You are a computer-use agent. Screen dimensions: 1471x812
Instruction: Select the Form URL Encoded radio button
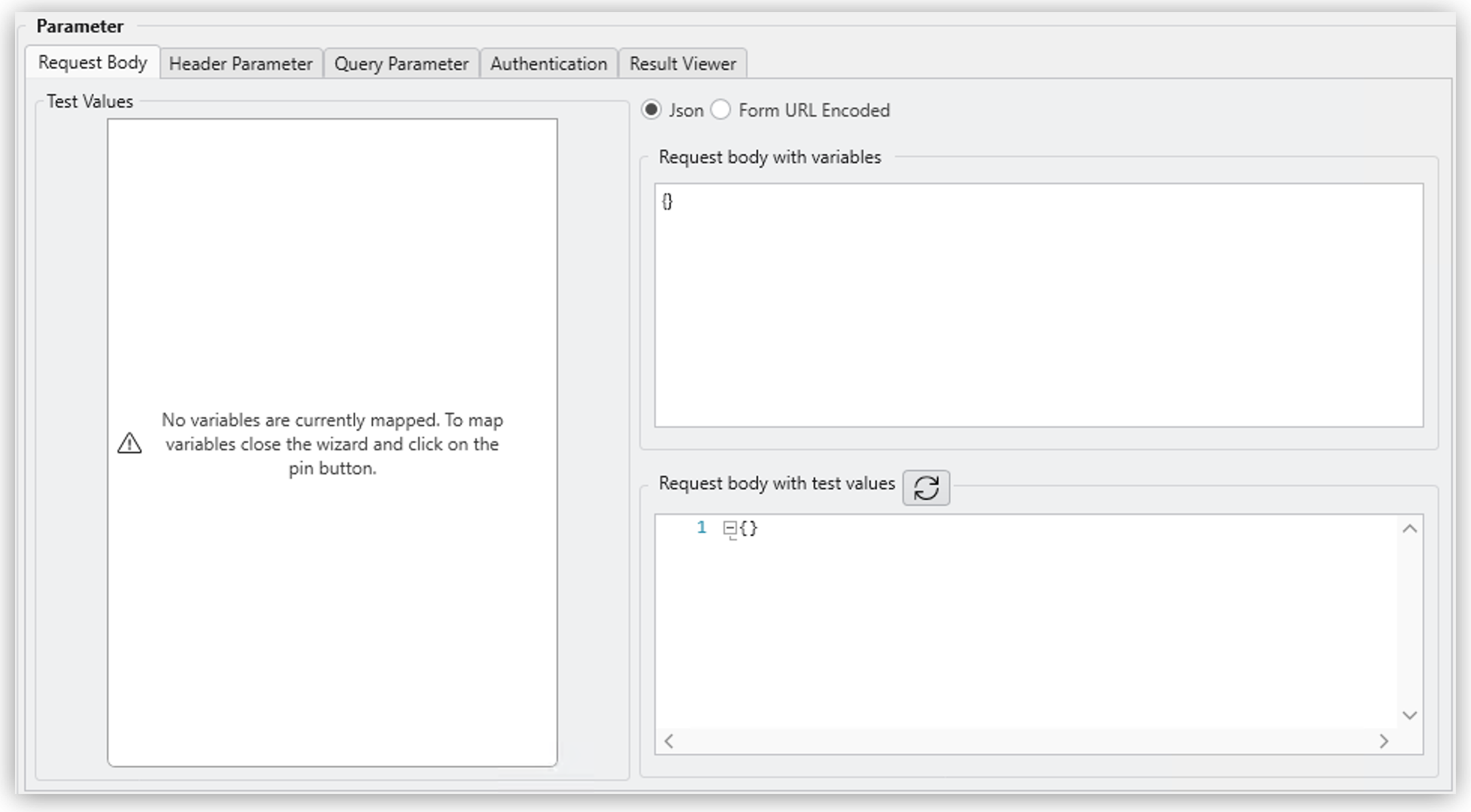click(x=722, y=110)
